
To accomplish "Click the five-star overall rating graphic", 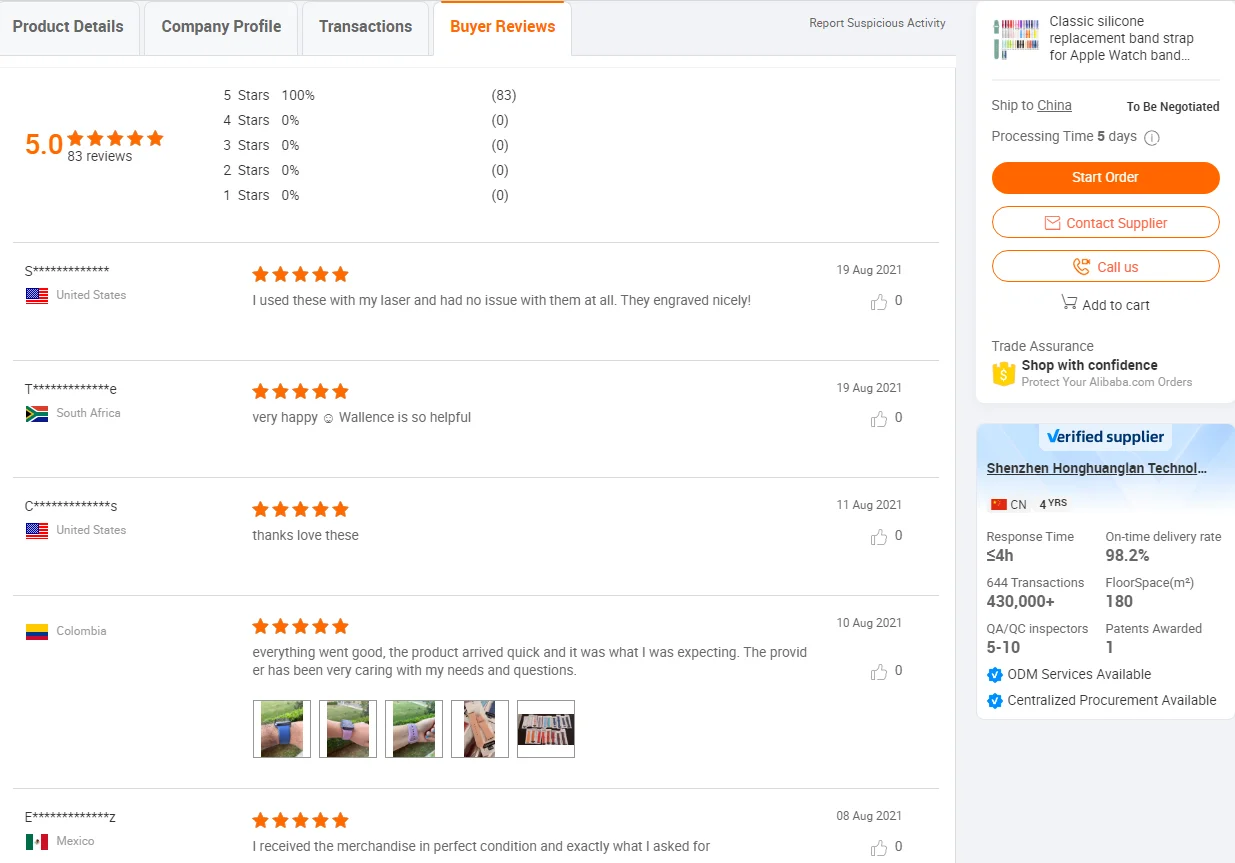I will click(x=116, y=139).
